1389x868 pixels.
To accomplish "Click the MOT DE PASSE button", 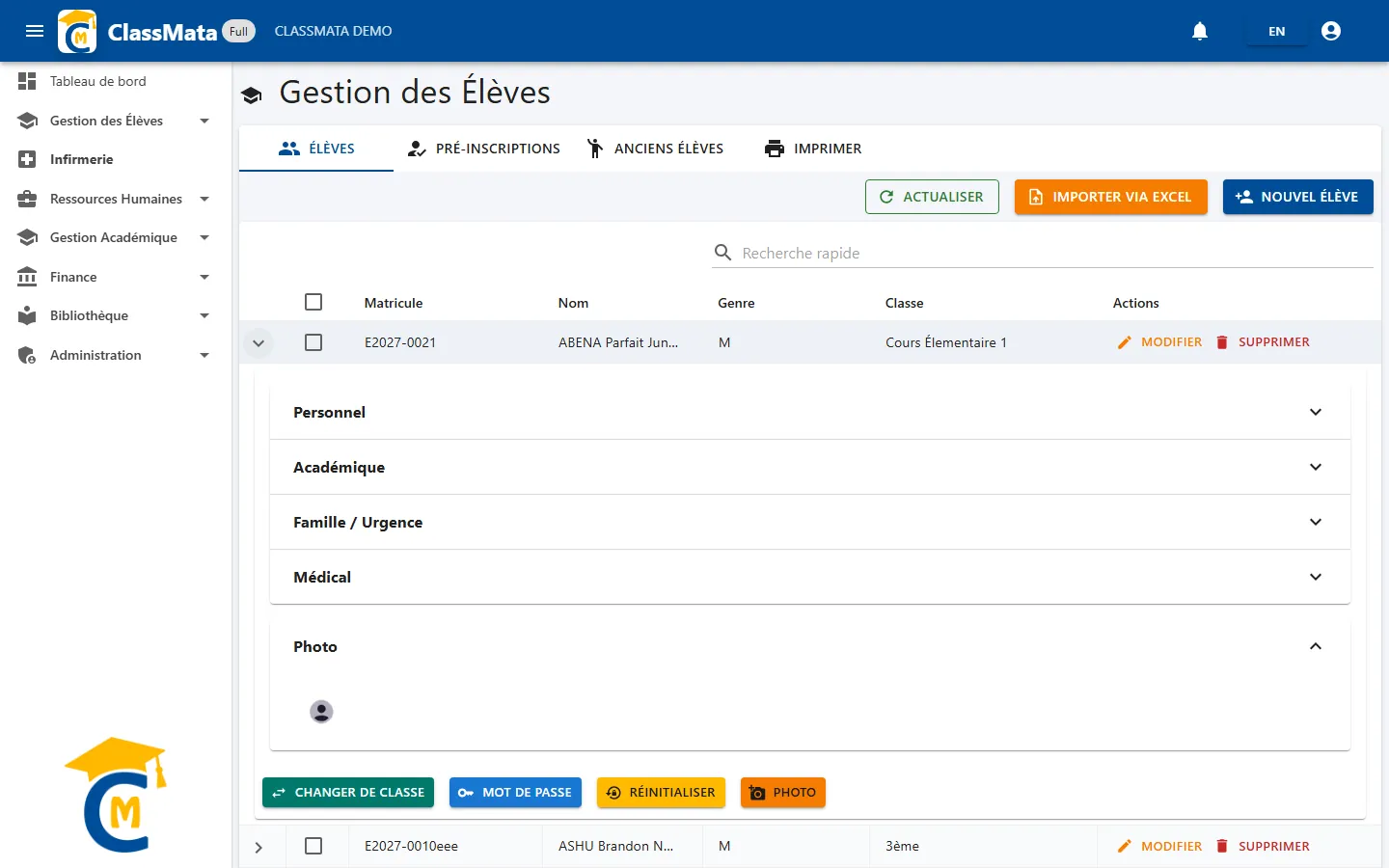I will 515,793.
